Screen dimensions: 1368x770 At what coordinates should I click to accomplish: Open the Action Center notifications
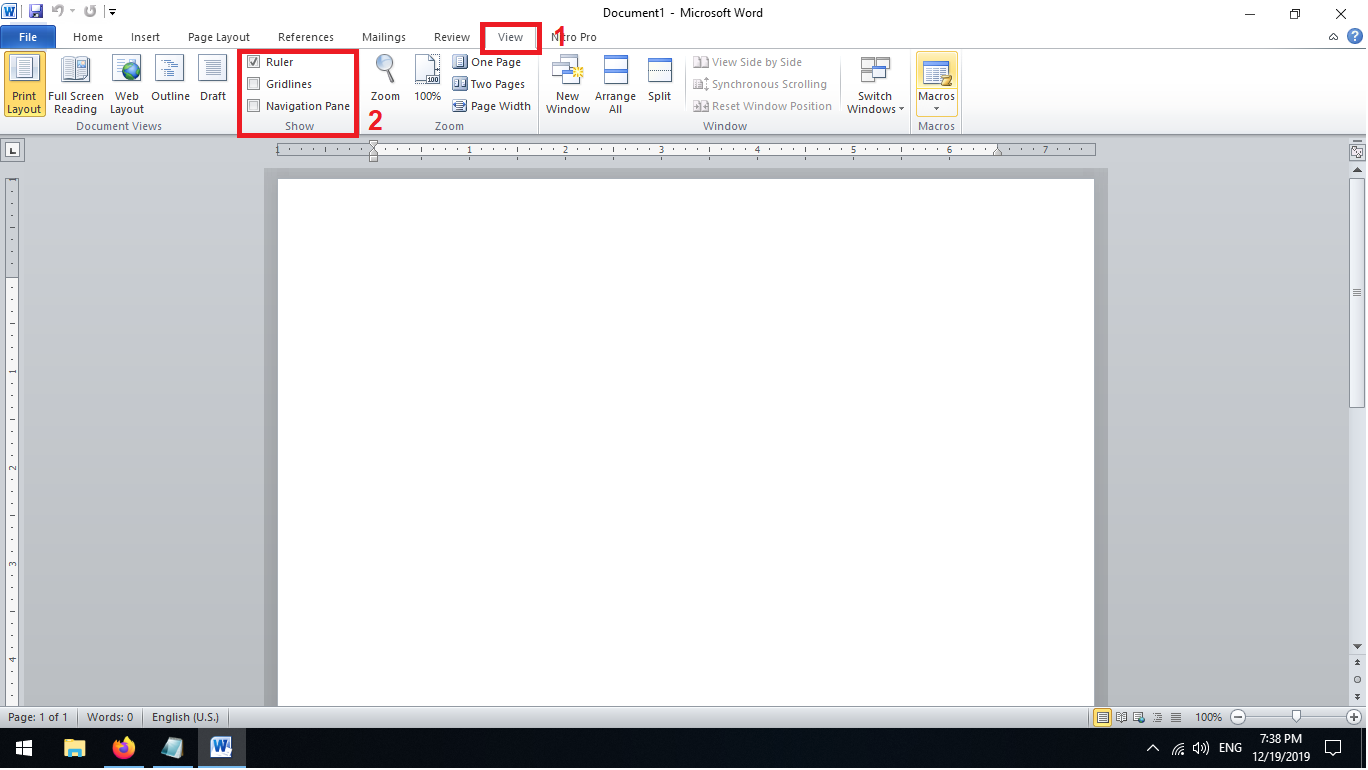pyautogui.click(x=1332, y=748)
